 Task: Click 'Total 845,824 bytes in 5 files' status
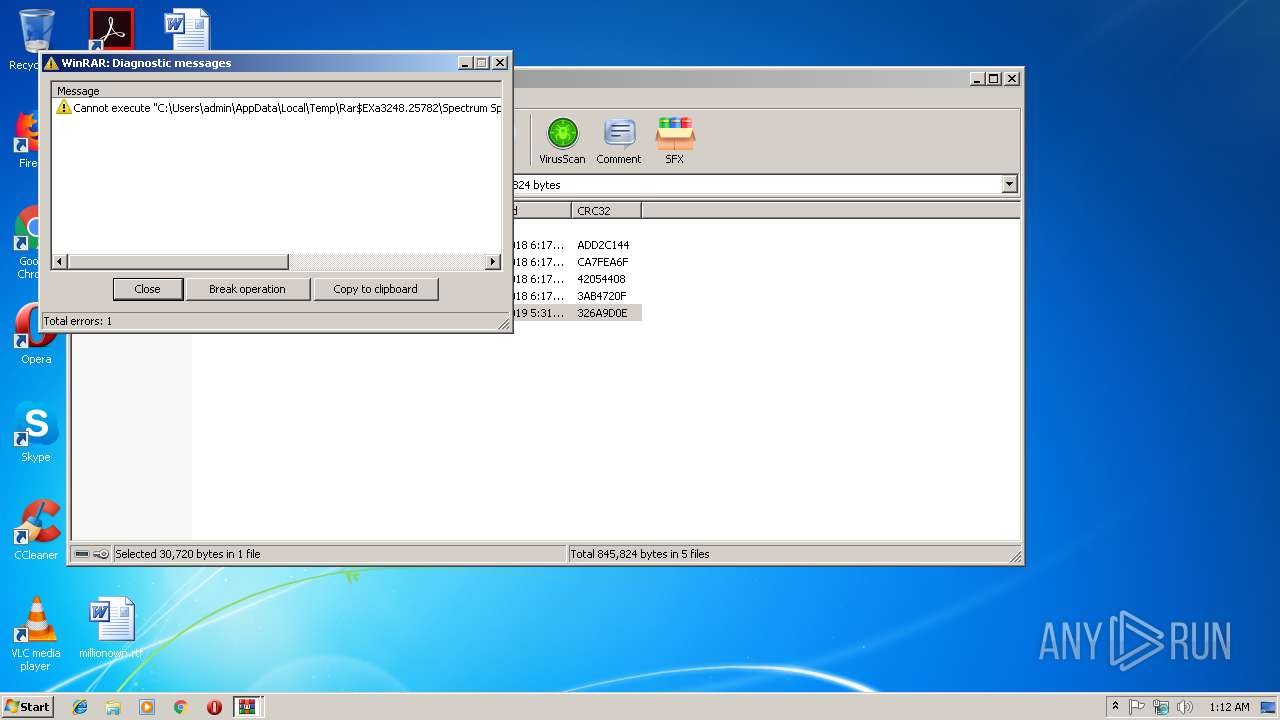[640, 554]
